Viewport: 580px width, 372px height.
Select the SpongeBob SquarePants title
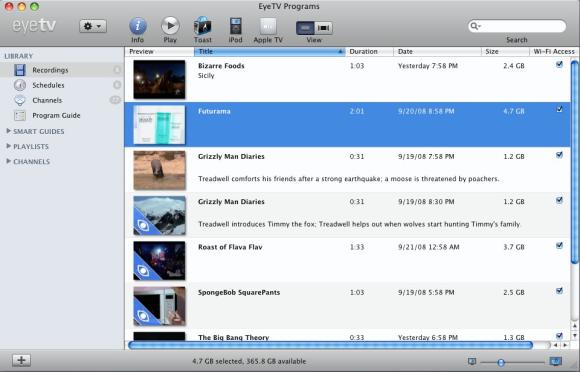click(x=239, y=292)
